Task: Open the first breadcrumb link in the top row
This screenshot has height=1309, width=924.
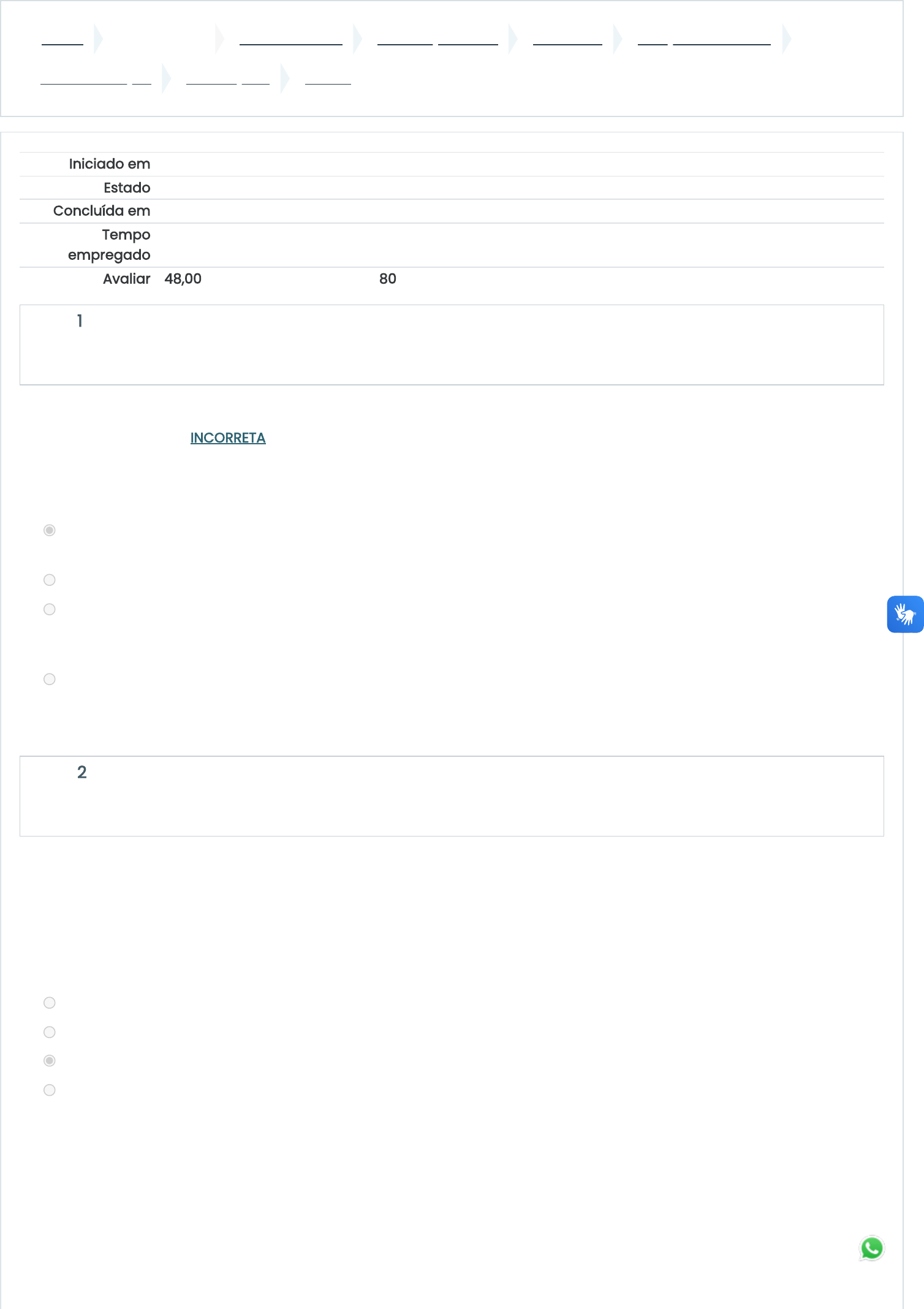Action: pyautogui.click(x=62, y=39)
